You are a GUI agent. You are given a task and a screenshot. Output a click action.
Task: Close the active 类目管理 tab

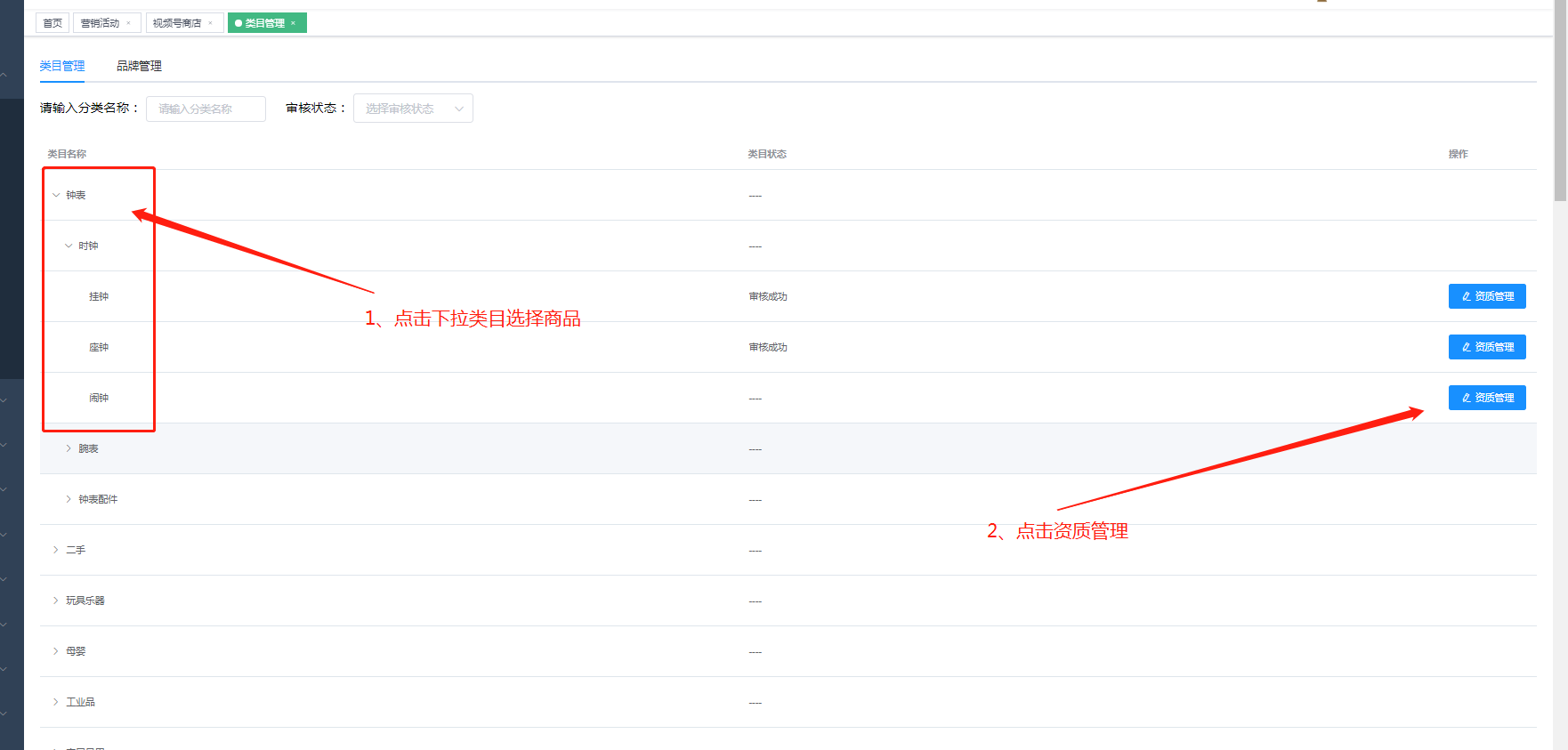(x=293, y=23)
